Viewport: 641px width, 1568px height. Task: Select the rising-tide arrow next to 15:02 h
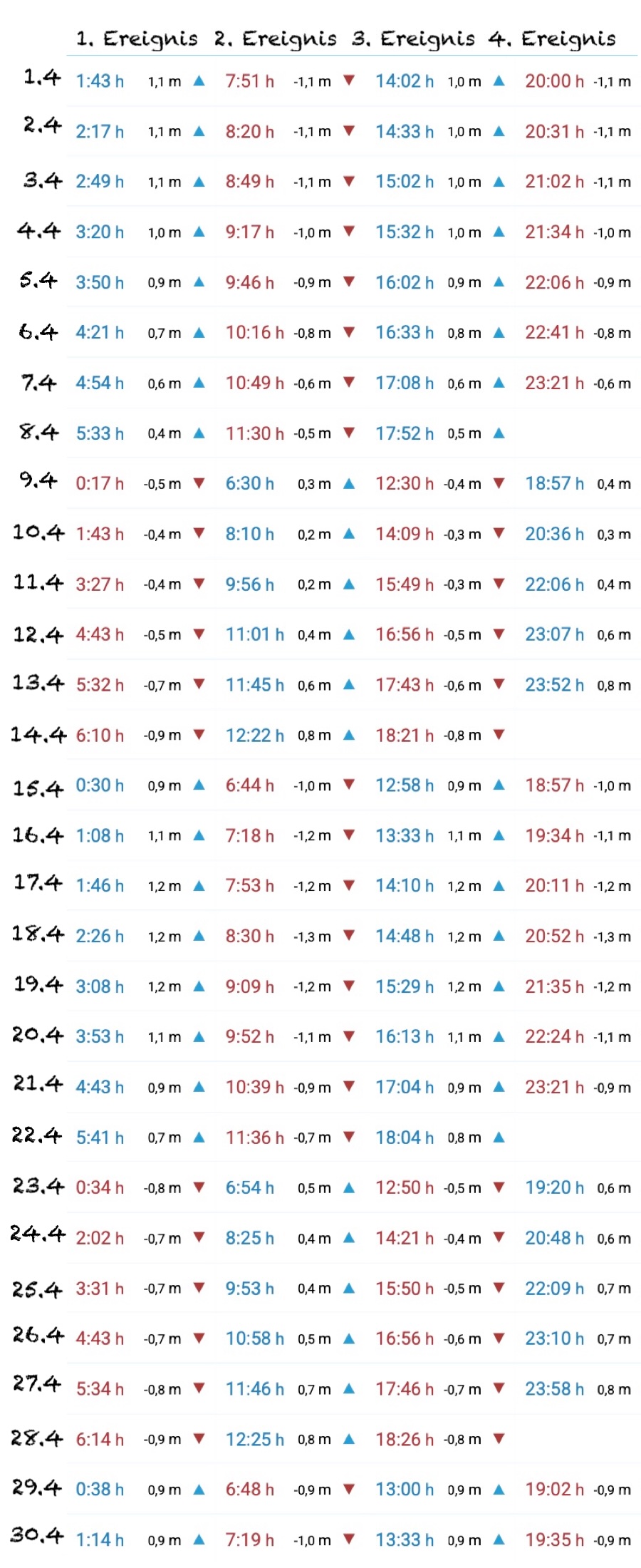(499, 182)
